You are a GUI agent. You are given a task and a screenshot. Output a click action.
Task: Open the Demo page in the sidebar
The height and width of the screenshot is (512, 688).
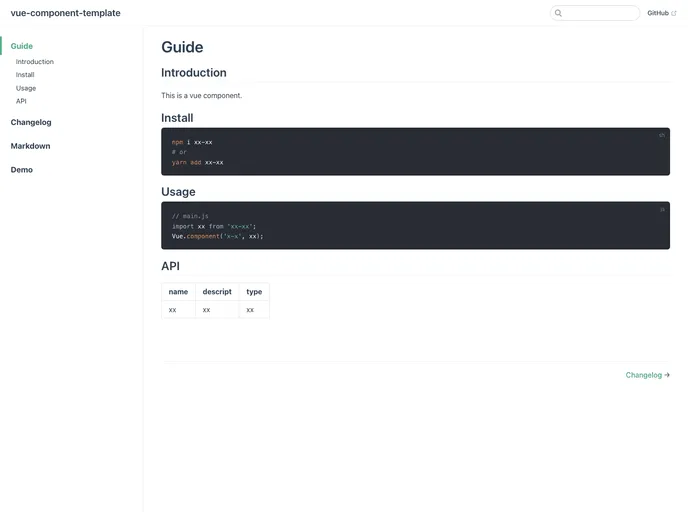pyautogui.click(x=22, y=170)
